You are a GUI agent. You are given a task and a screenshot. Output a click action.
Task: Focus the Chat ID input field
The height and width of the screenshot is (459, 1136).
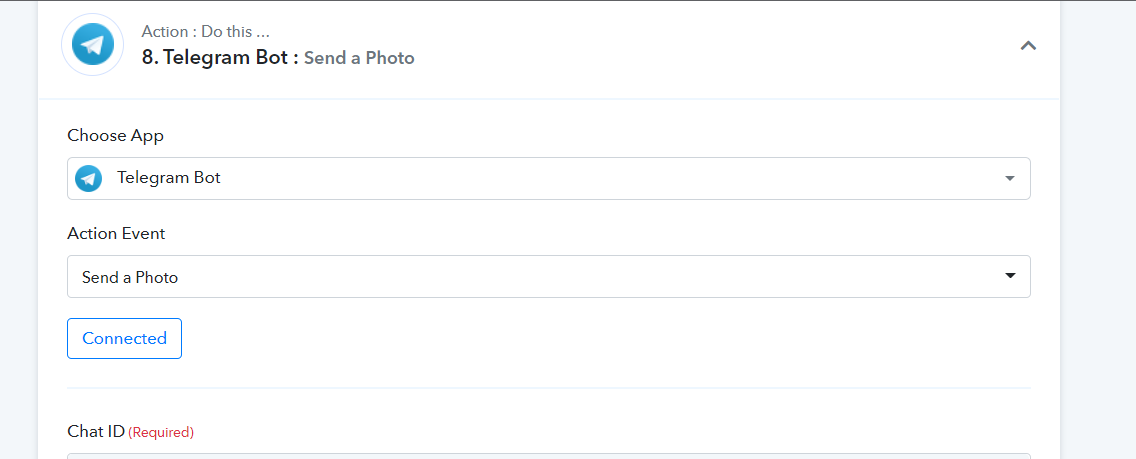[x=548, y=456]
